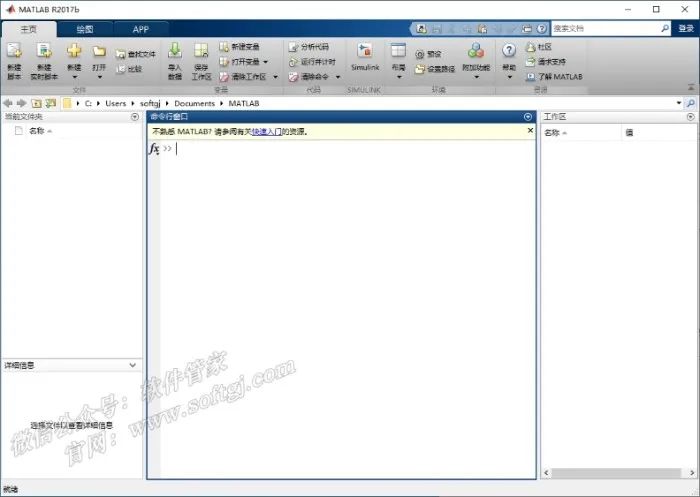Viewport: 700px width, 497px height.
Task: Expand the Layout (布局) dropdown arrow
Action: coord(399,77)
